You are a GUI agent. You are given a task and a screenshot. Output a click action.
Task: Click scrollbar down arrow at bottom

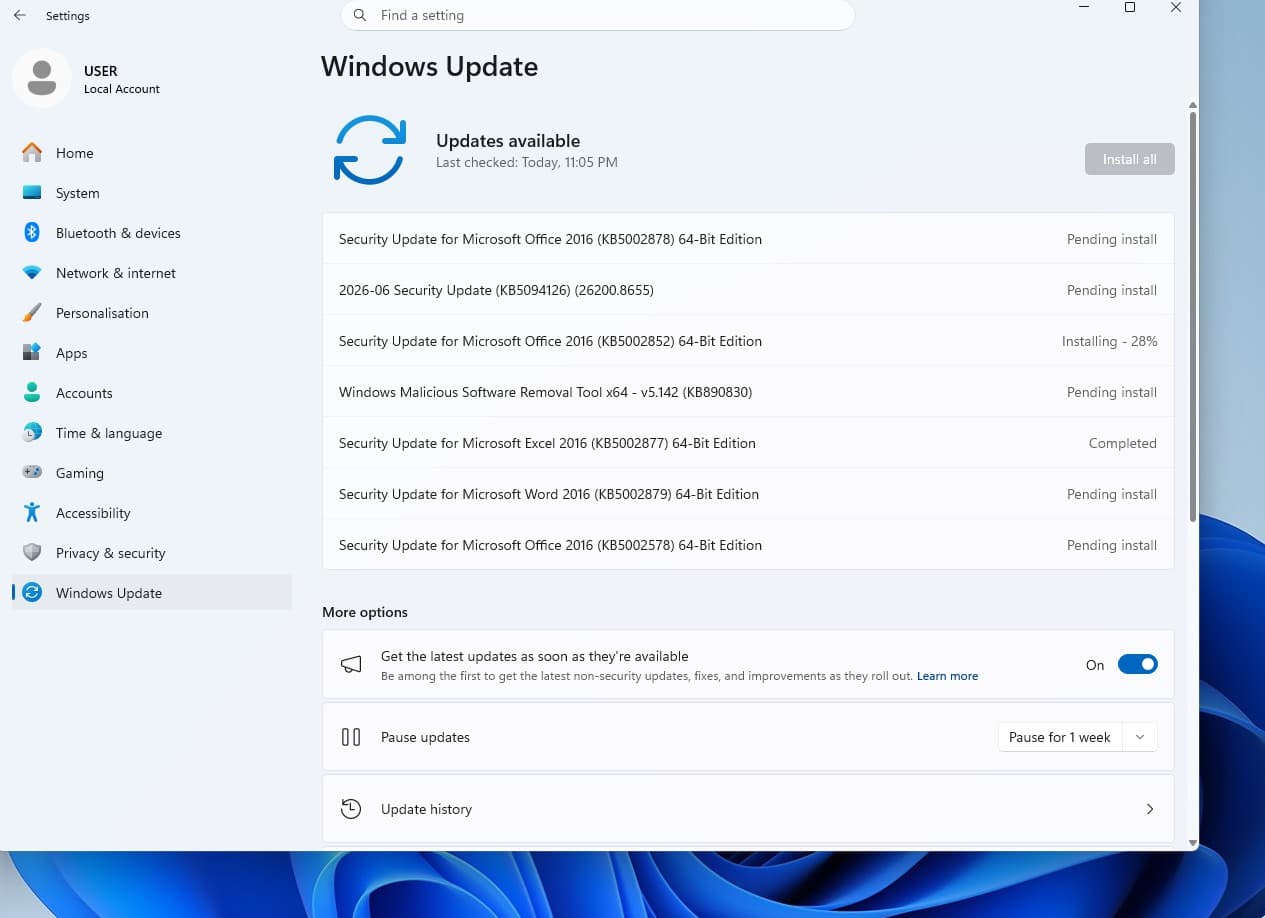[1192, 843]
